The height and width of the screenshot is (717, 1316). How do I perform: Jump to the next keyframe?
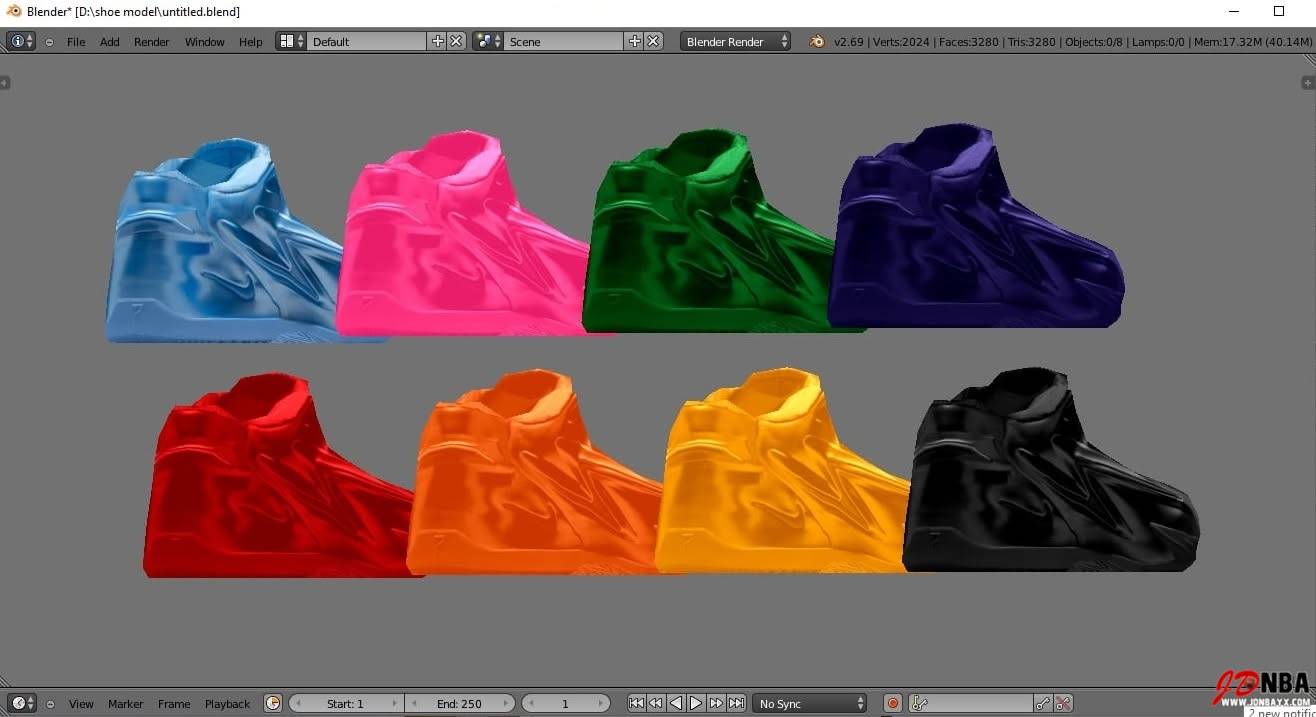716,703
